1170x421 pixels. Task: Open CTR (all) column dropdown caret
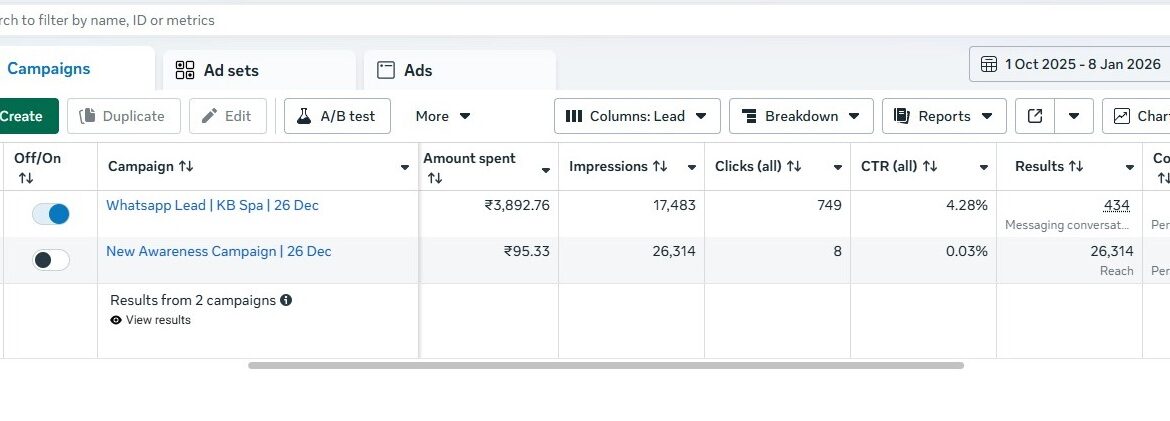click(984, 167)
